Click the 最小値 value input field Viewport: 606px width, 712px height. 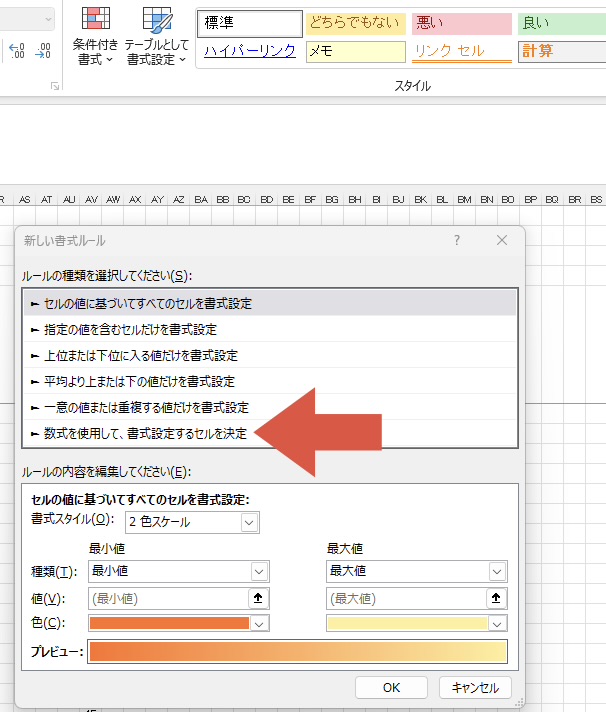(168, 598)
